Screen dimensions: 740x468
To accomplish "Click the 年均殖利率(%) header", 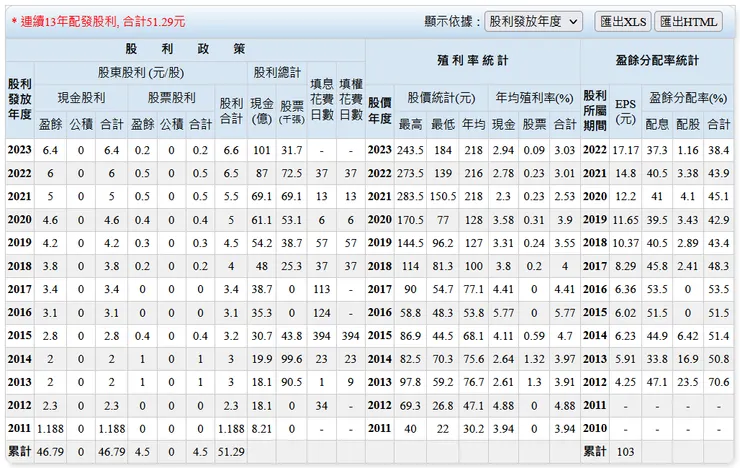I will (x=534, y=98).
